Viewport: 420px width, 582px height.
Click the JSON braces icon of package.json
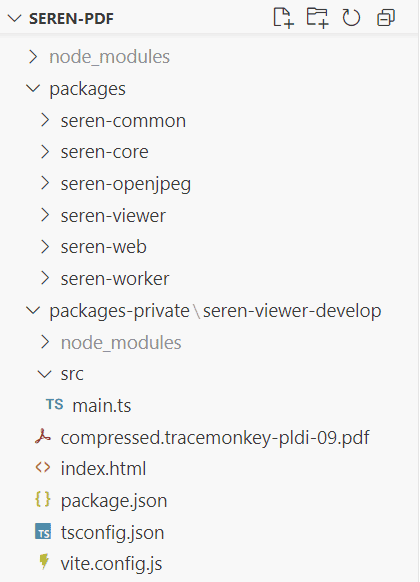pyautogui.click(x=43, y=499)
